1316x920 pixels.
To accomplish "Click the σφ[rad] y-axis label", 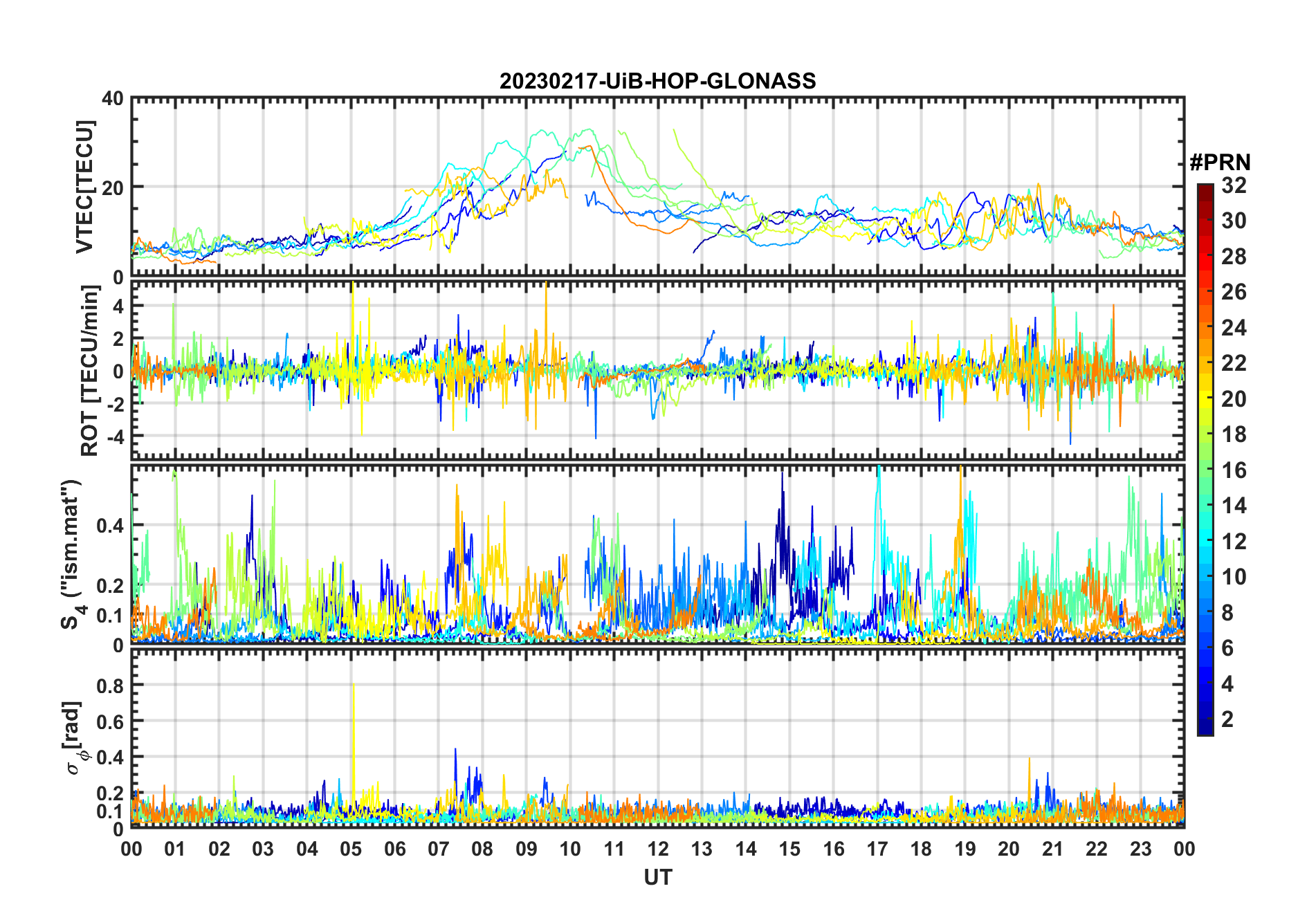I will [x=75, y=738].
